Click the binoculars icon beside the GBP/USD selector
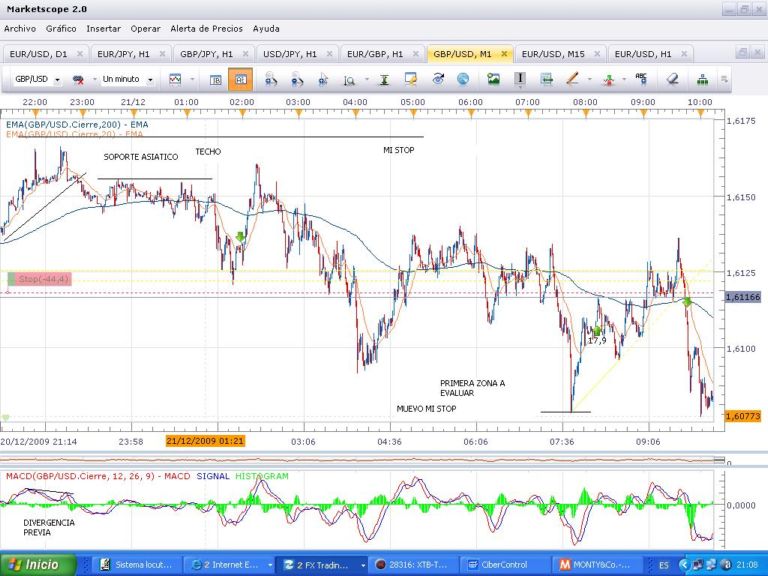Viewport: 768px width, 576px height. click(78, 79)
